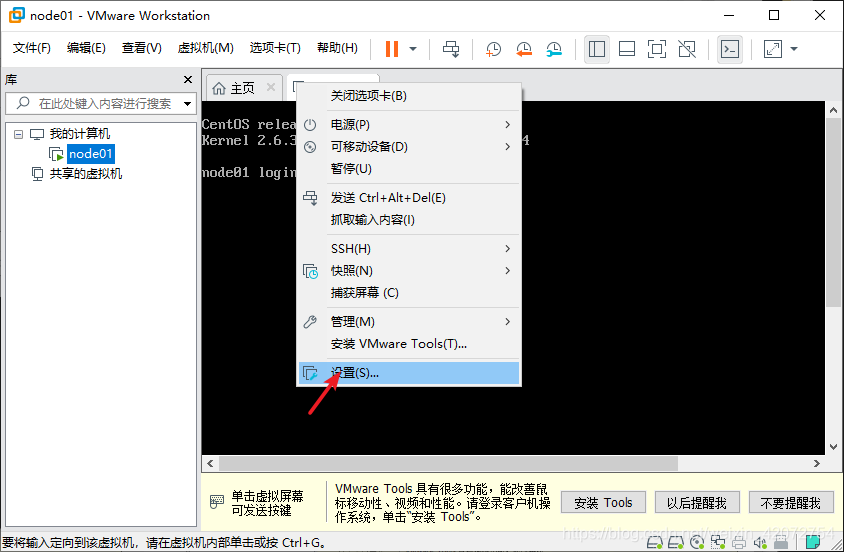Take a snapshot with the toolbar icon
844x552 pixels.
(493, 49)
